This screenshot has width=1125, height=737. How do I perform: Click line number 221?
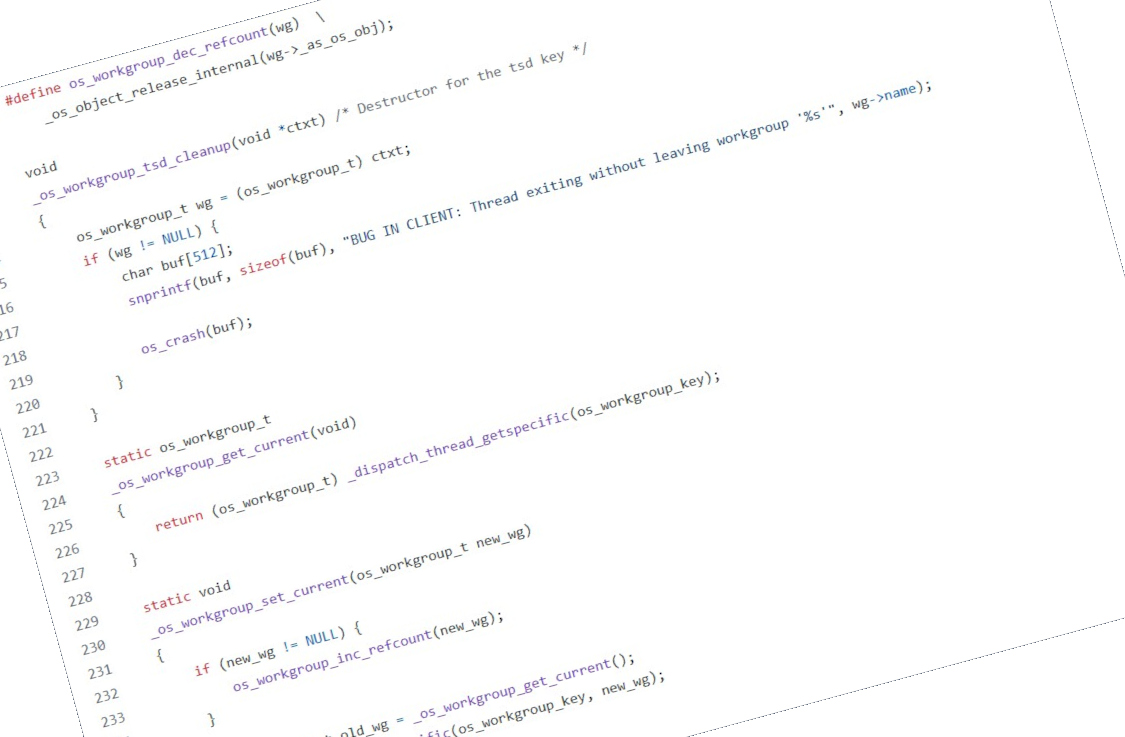pyautogui.click(x=34, y=430)
